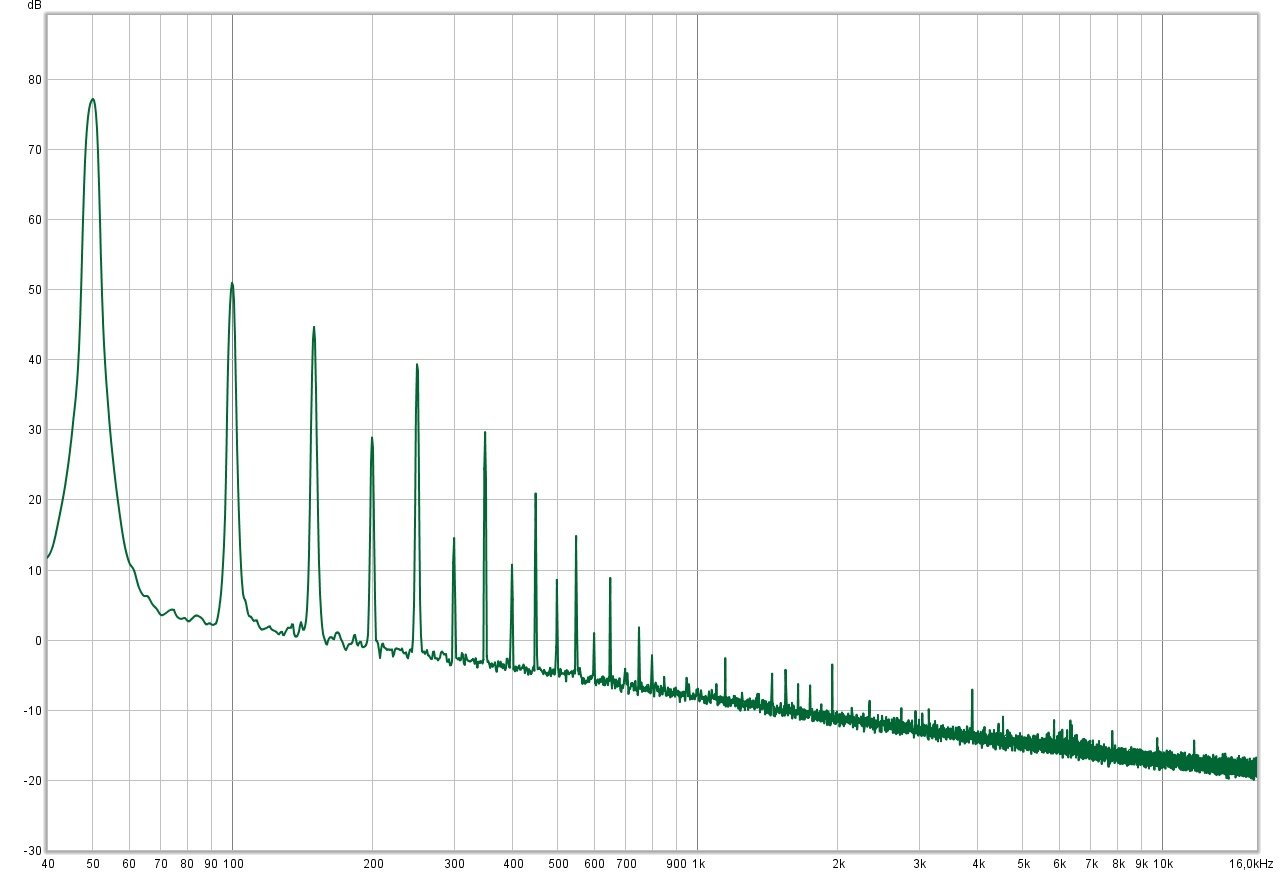The height and width of the screenshot is (873, 1280).
Task: Click the 350 Hz harmonic peak top
Action: (485, 432)
